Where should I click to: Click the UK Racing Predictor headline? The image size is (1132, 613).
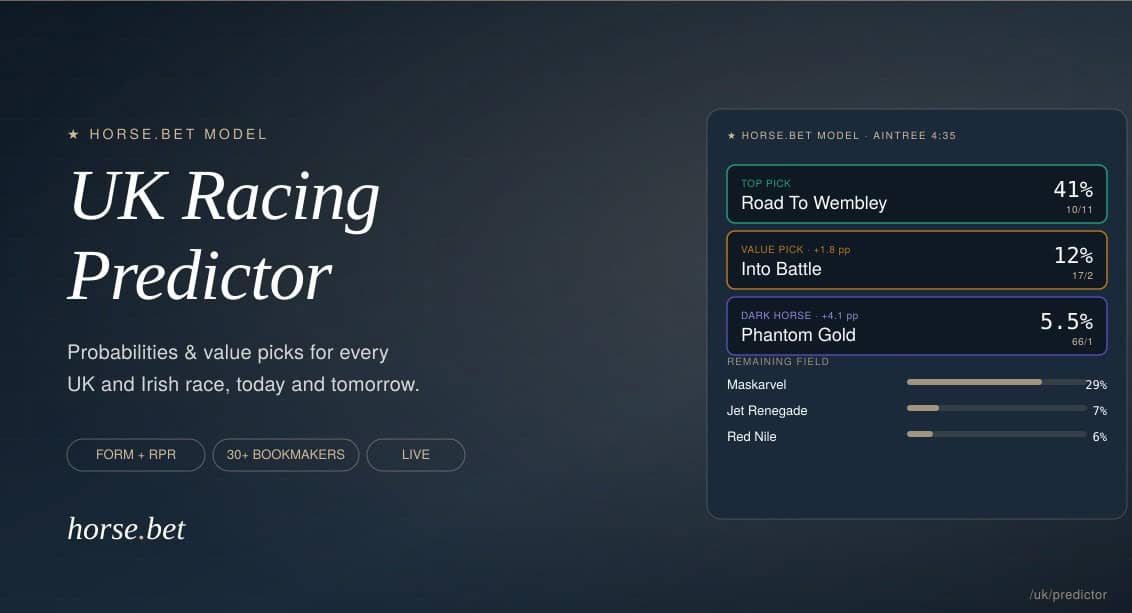tap(224, 235)
